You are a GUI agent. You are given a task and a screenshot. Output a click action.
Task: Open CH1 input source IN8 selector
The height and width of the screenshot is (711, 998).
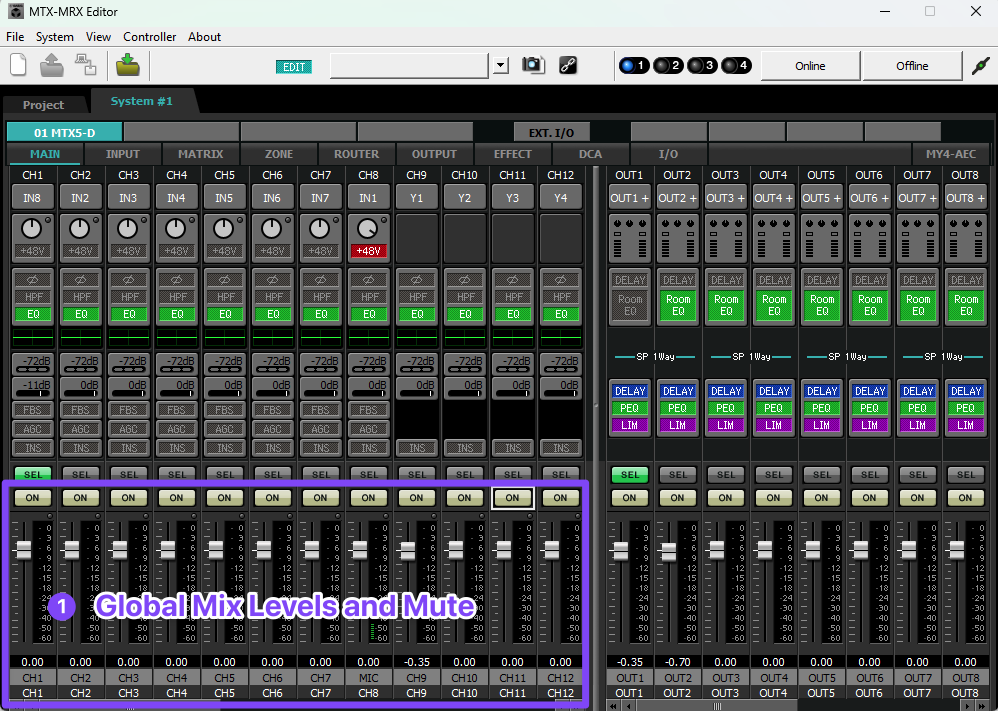(x=32, y=198)
